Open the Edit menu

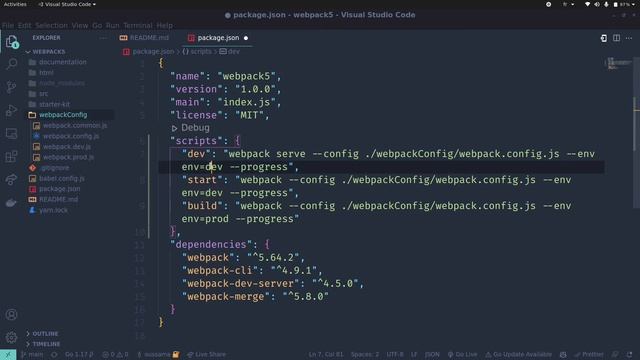[x=24, y=25]
